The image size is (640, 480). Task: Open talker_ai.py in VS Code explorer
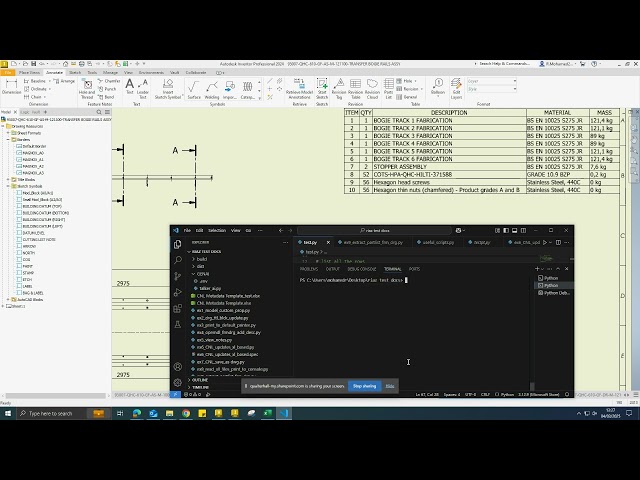click(x=210, y=289)
